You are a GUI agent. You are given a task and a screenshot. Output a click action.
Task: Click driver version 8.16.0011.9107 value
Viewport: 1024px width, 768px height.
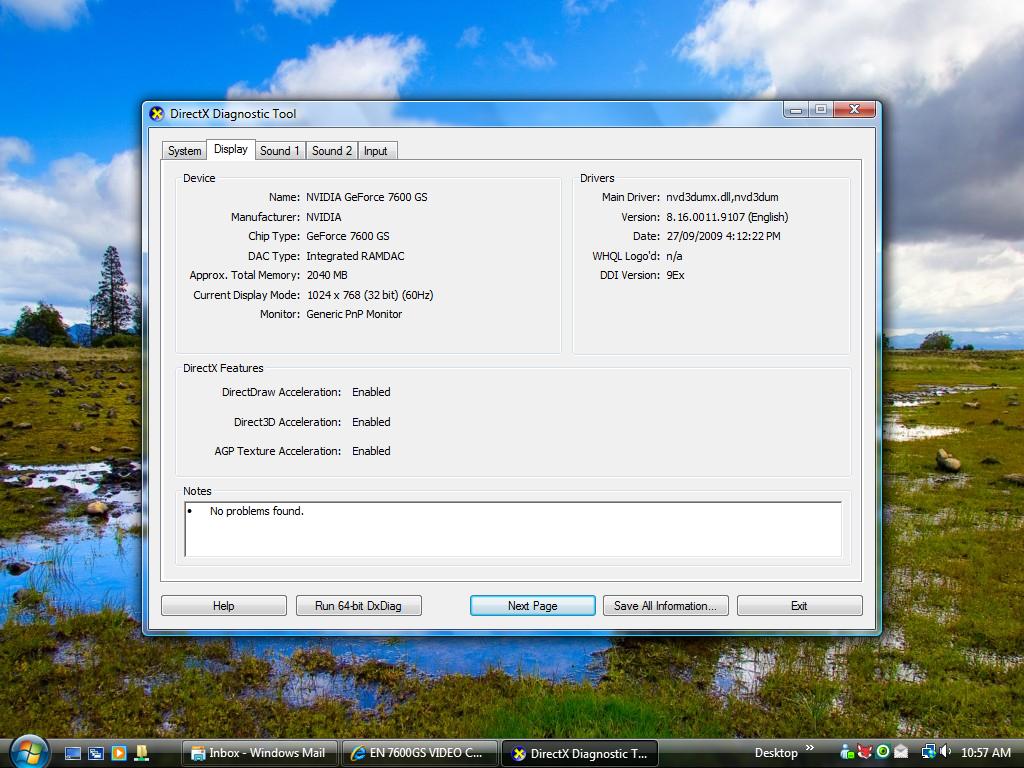(x=728, y=217)
